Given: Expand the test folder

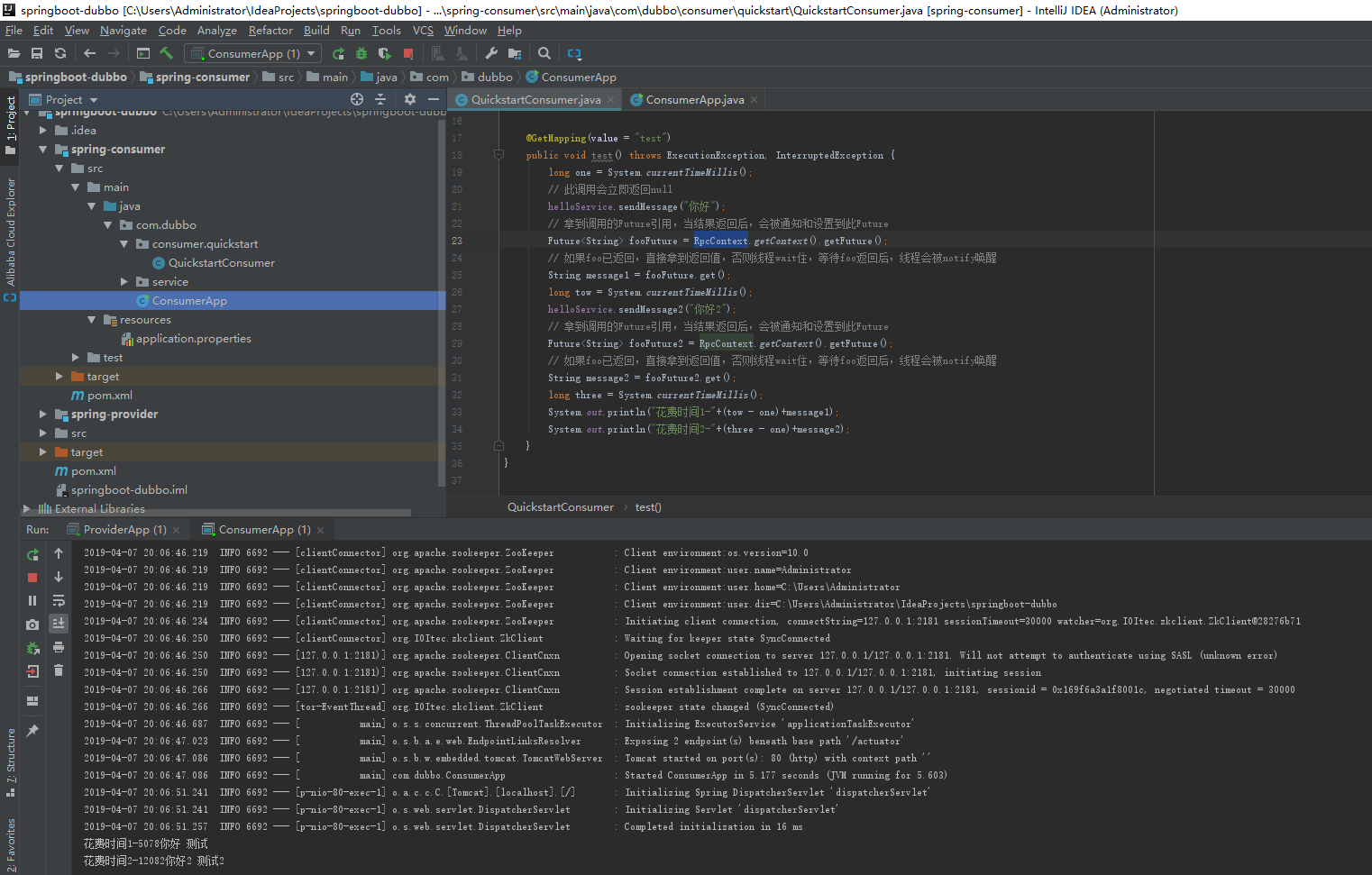Looking at the screenshot, I should tap(76, 358).
